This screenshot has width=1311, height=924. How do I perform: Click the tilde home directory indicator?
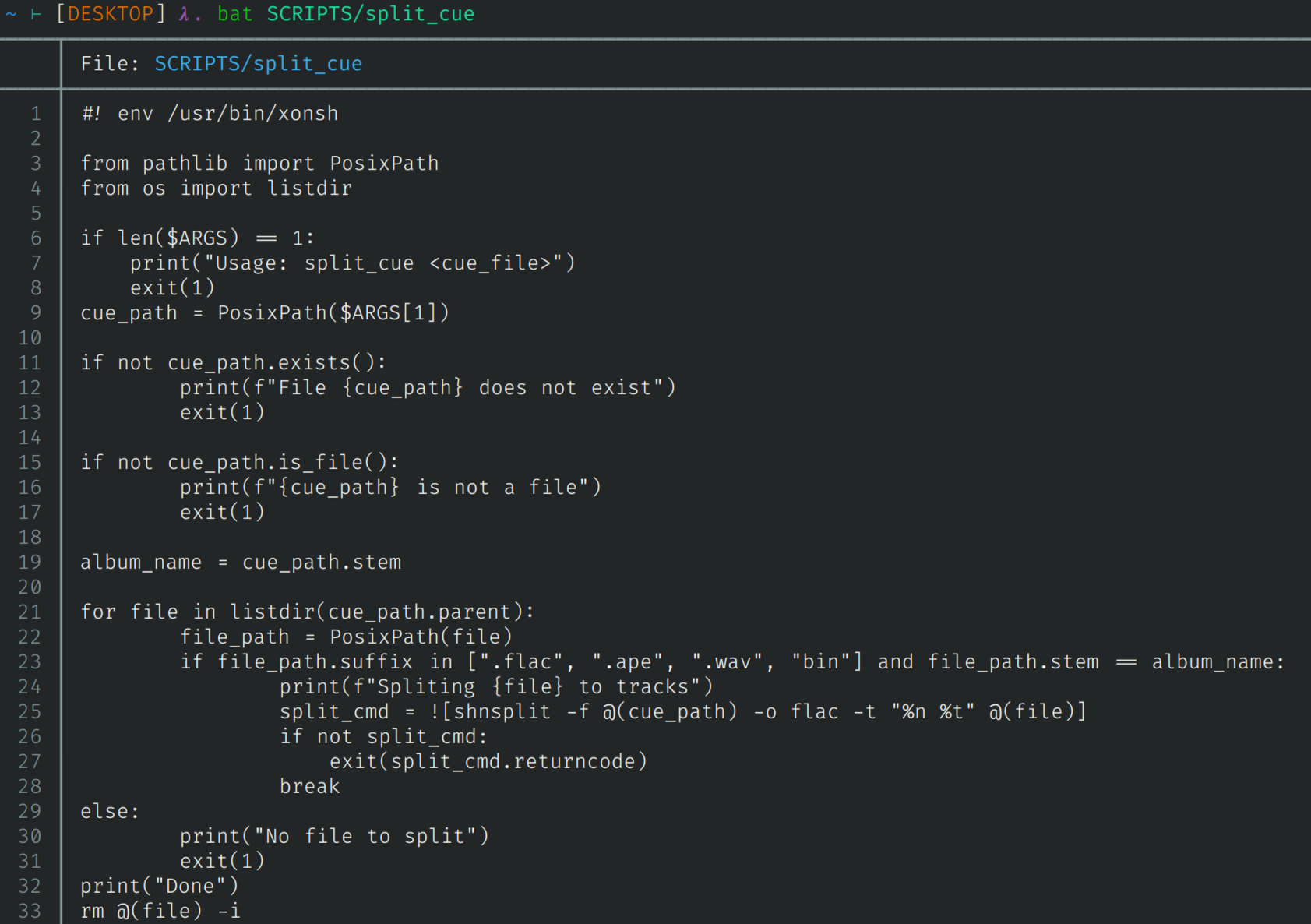11,14
